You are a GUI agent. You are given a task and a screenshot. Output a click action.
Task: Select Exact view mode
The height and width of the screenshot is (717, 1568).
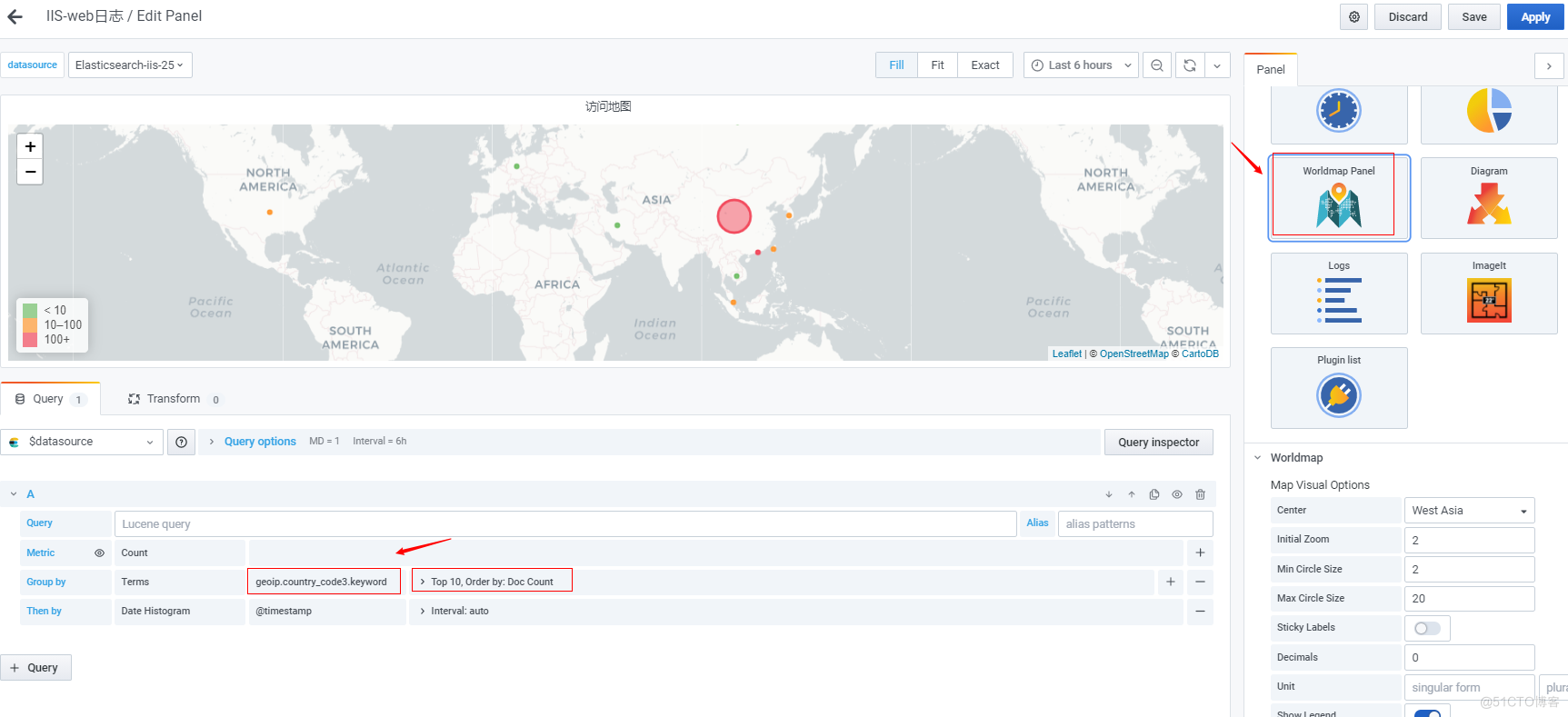[x=985, y=65]
